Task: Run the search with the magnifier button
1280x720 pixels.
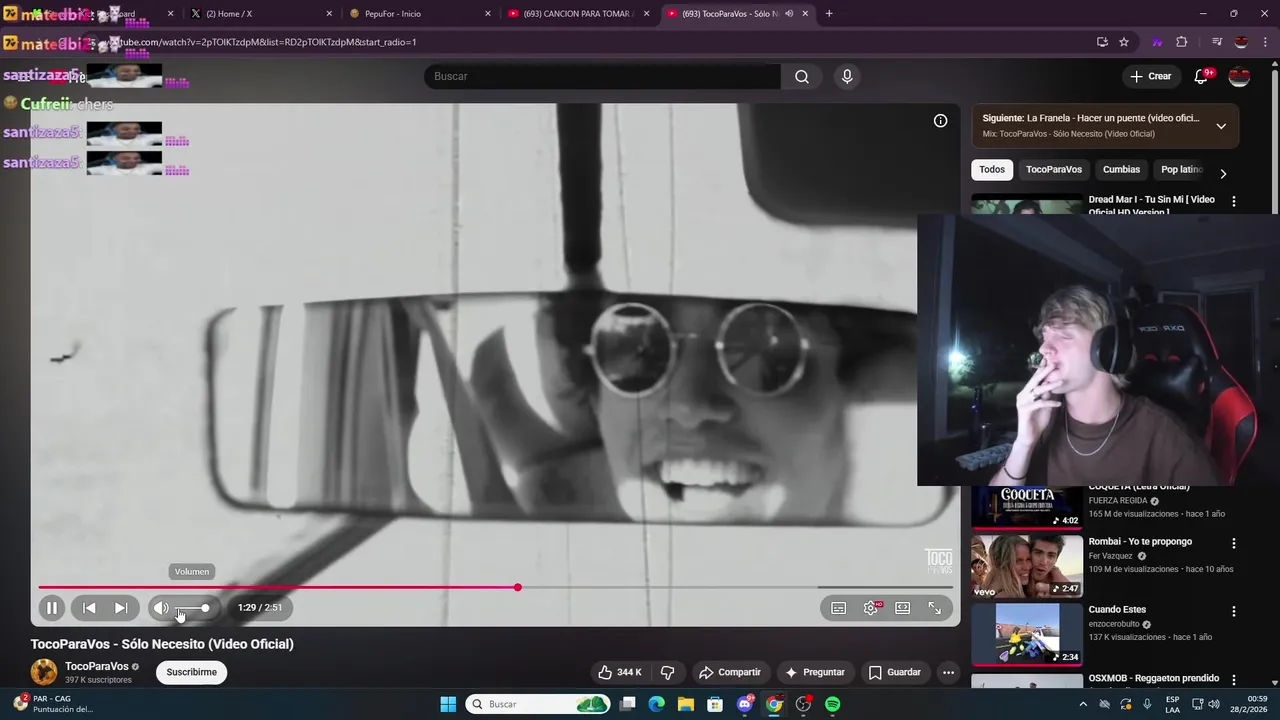Action: [x=802, y=76]
